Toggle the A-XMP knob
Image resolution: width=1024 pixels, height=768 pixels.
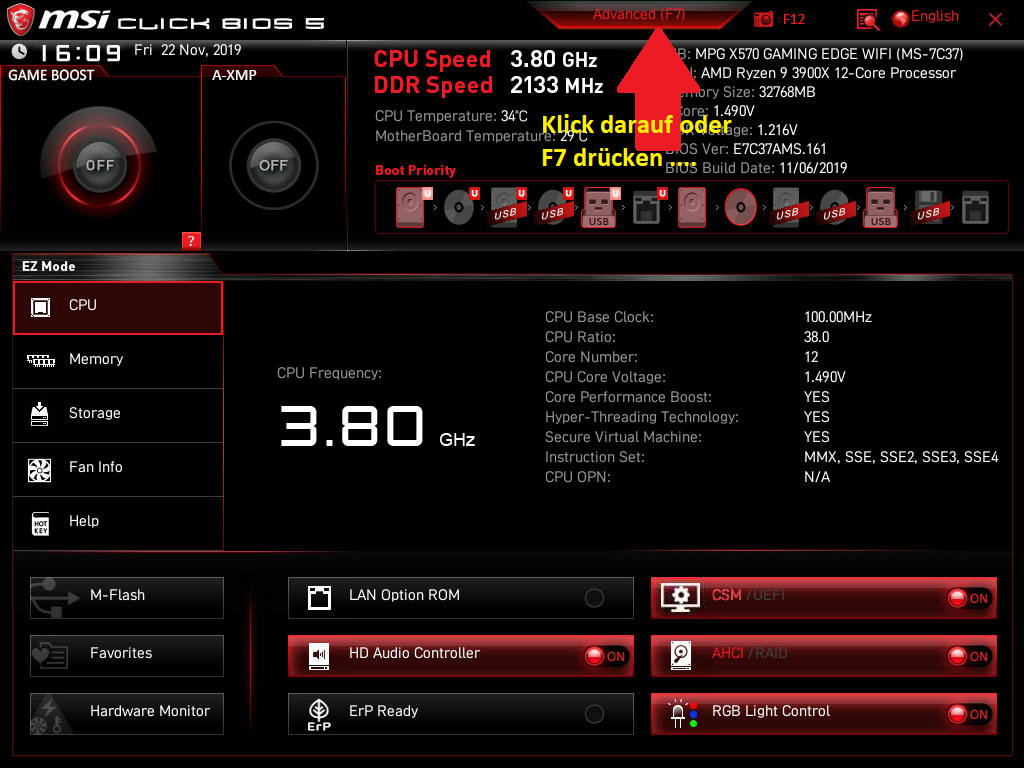[x=274, y=165]
